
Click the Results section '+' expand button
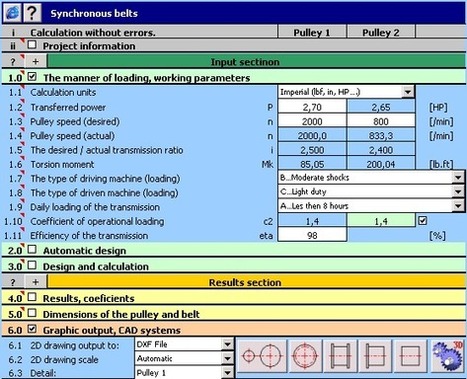(36, 282)
